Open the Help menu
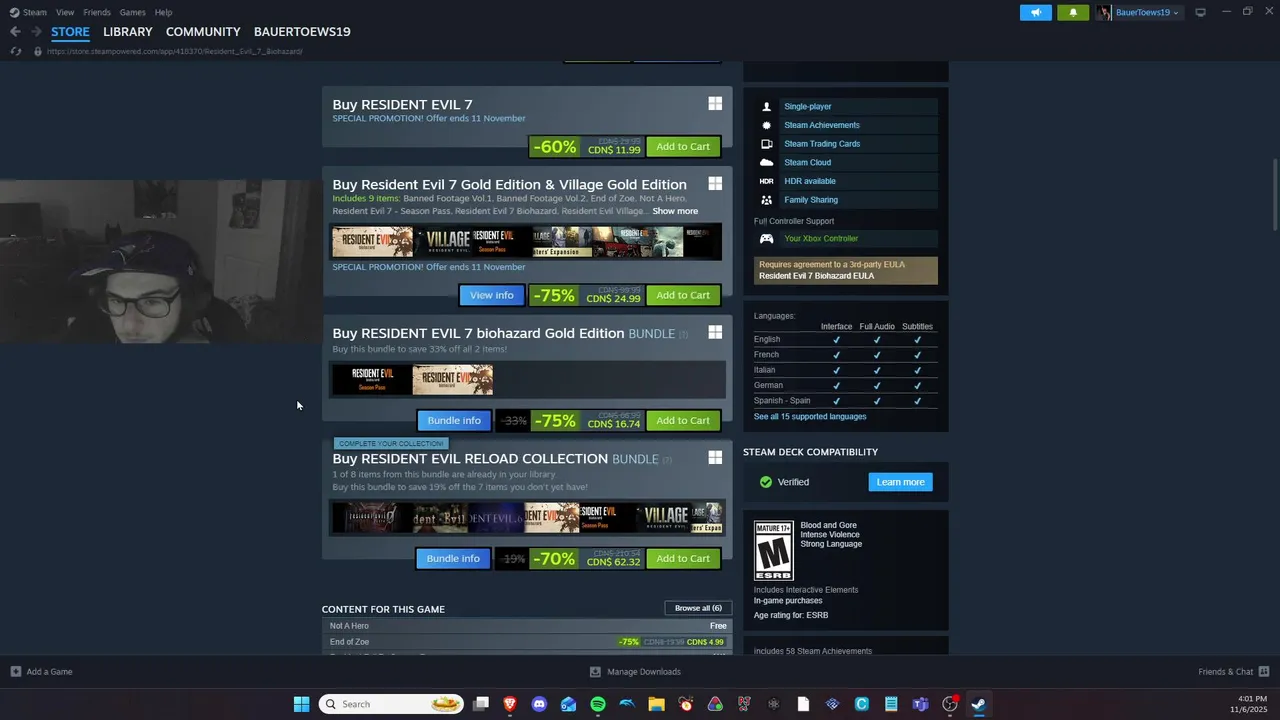Image resolution: width=1280 pixels, height=720 pixels. point(163,12)
